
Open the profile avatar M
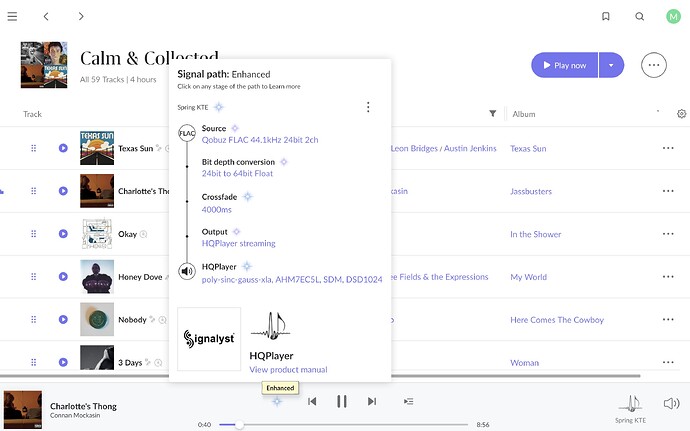[x=673, y=17]
